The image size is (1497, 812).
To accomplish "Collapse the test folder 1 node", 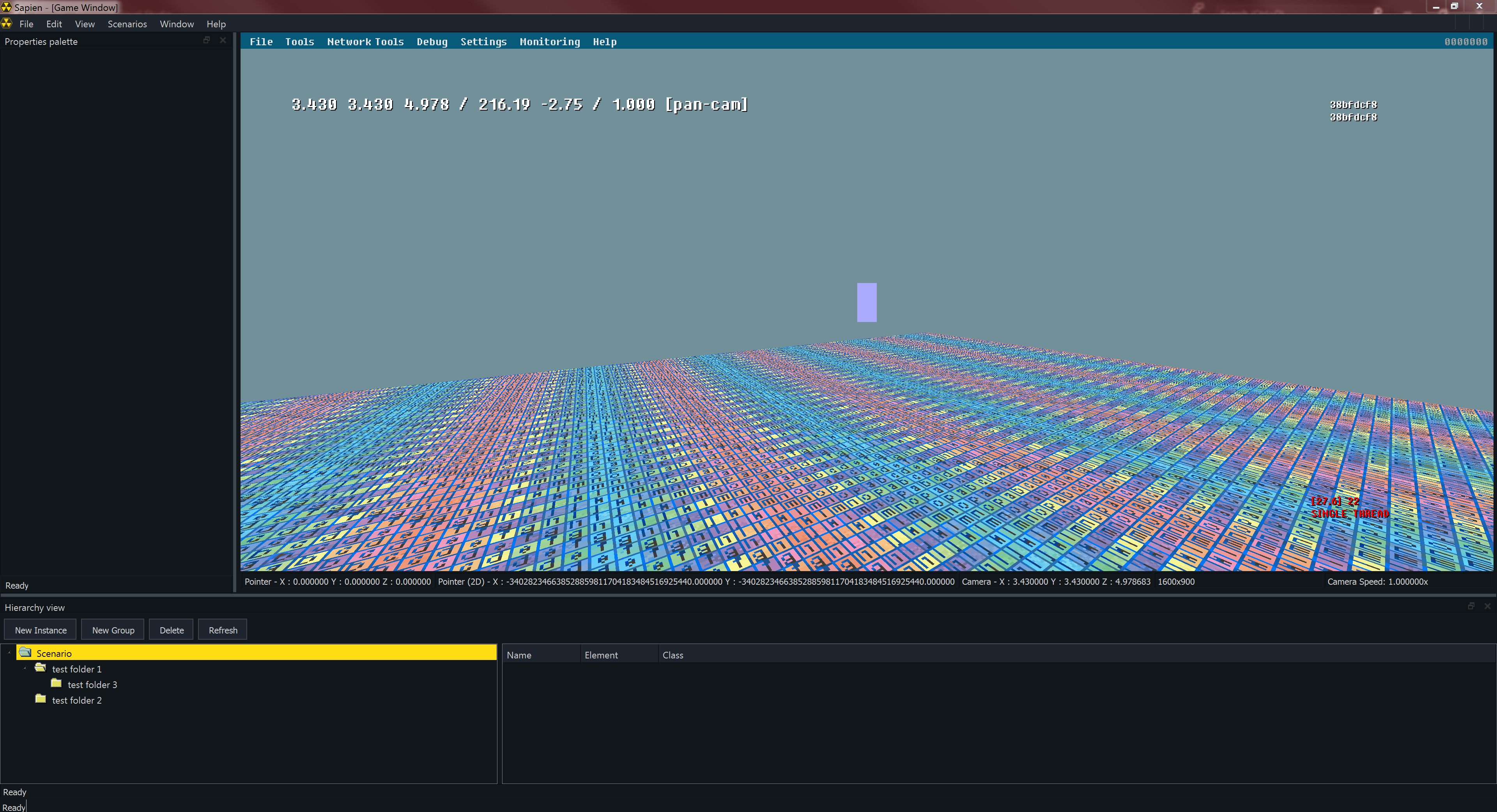I will (25, 669).
